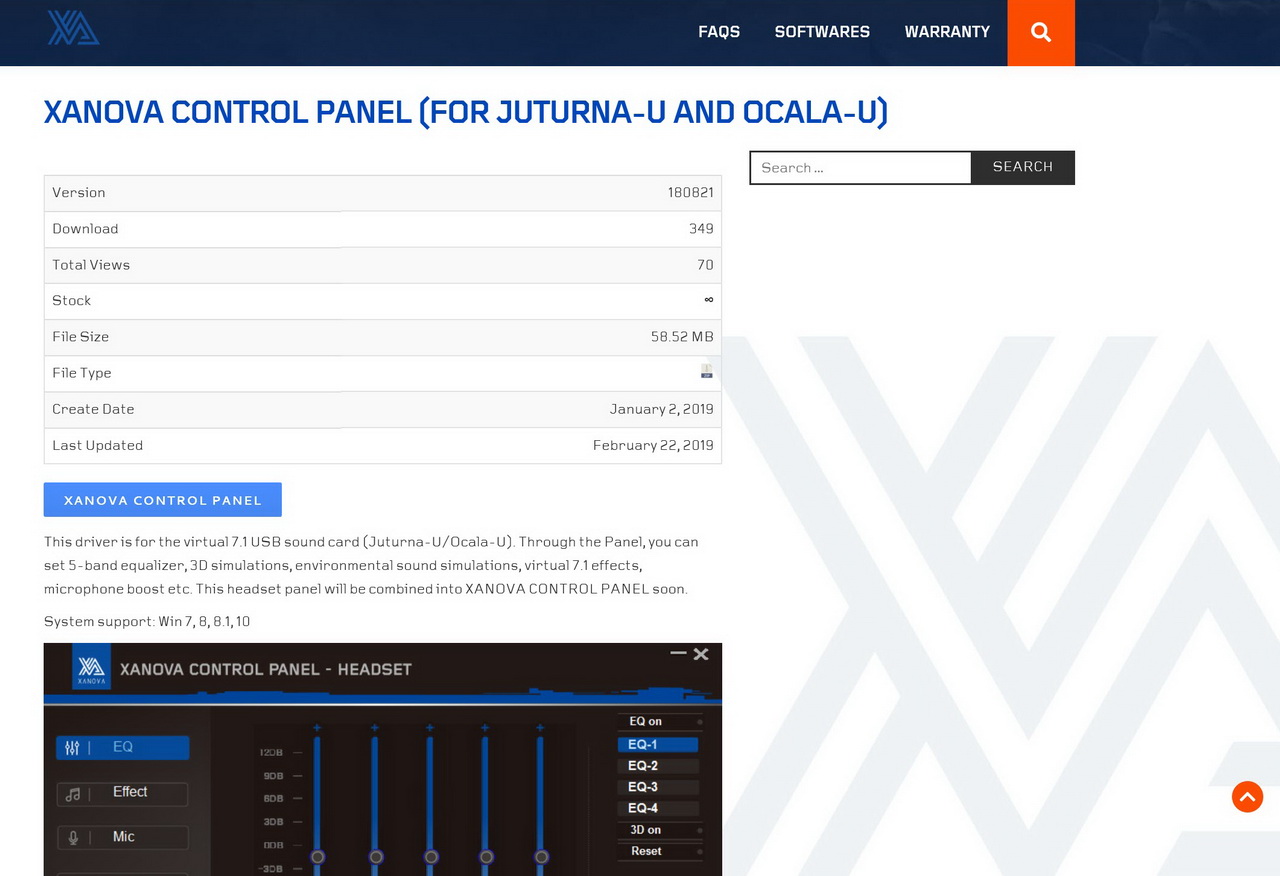Click the first equalizer band slider knob

(x=318, y=857)
